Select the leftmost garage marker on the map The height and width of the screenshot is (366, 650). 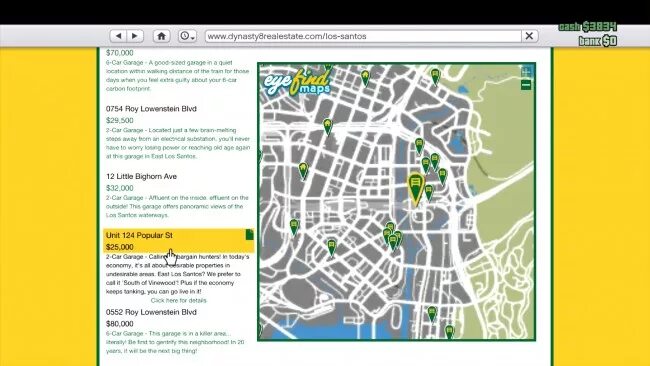coord(294,227)
